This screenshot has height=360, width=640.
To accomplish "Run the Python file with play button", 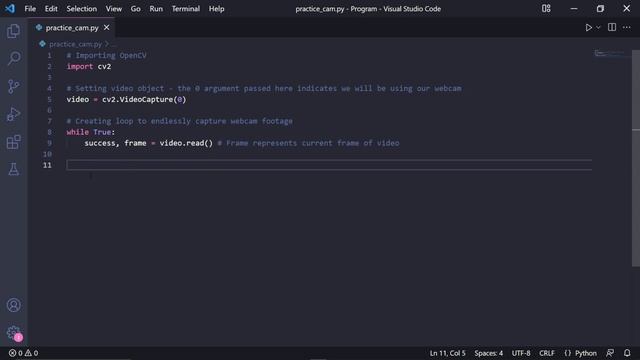I will pos(589,27).
